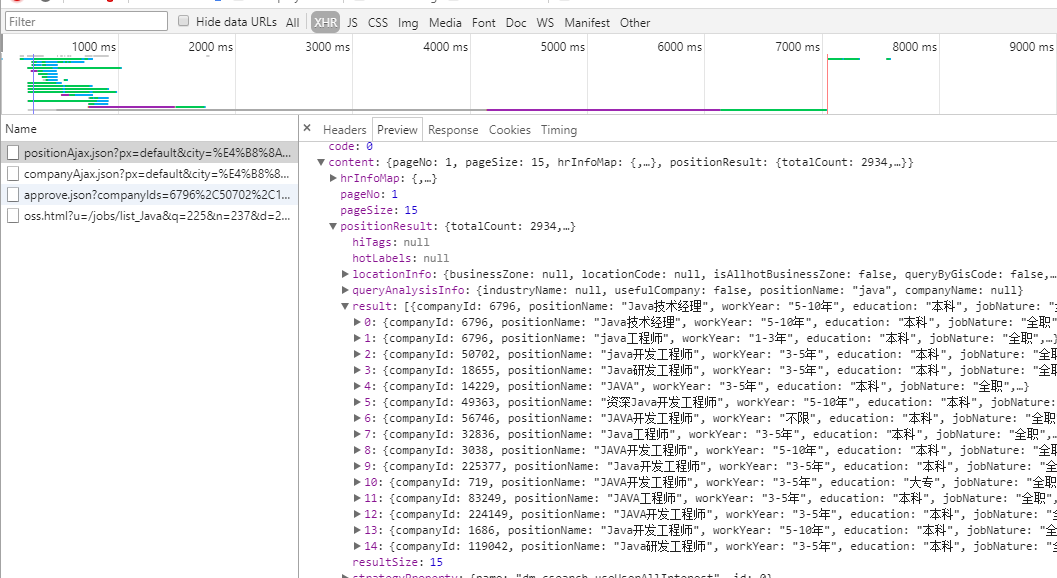Check the oss.html request row checkbox

(x=13, y=216)
